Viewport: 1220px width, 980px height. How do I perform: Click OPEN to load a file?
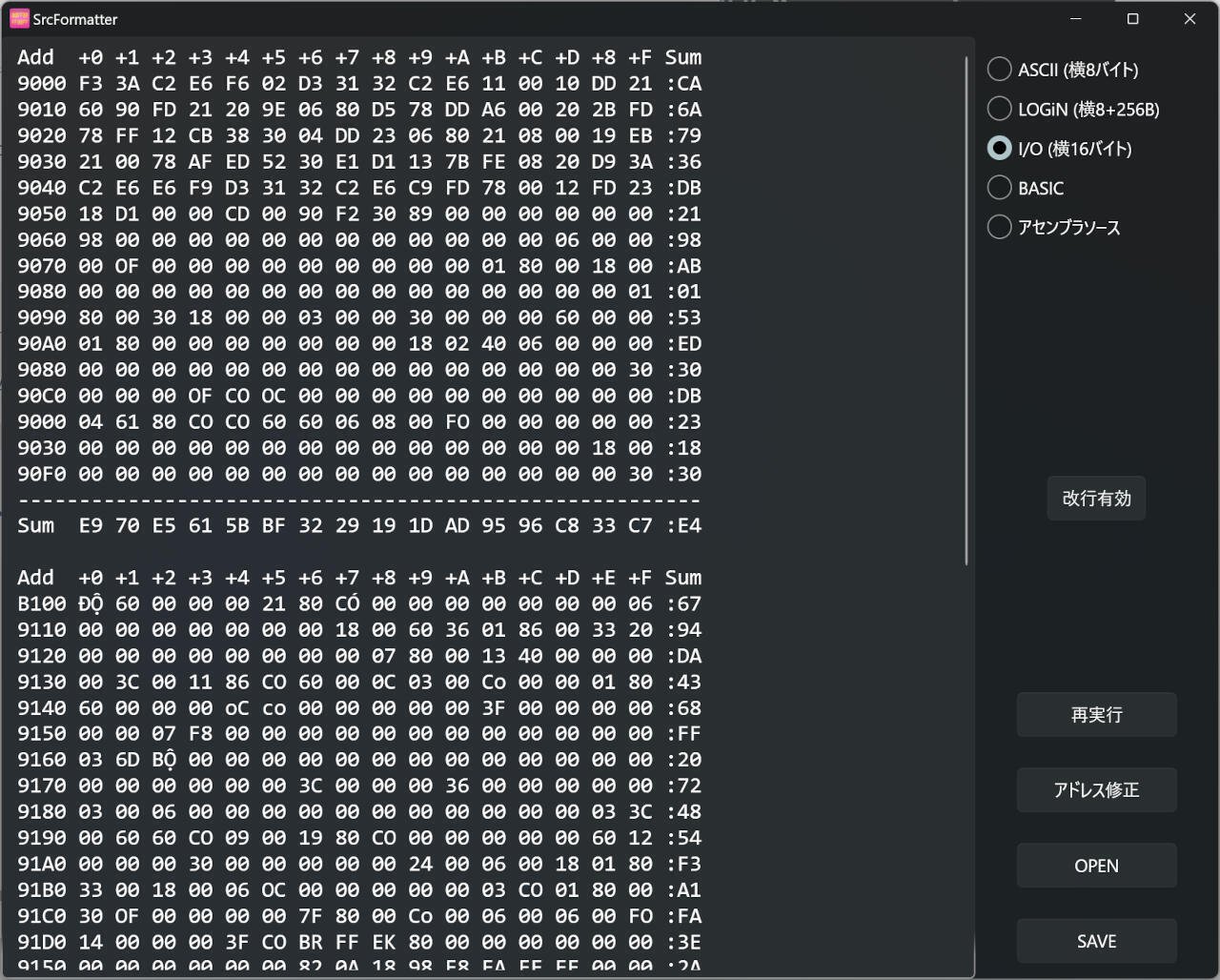click(1096, 866)
